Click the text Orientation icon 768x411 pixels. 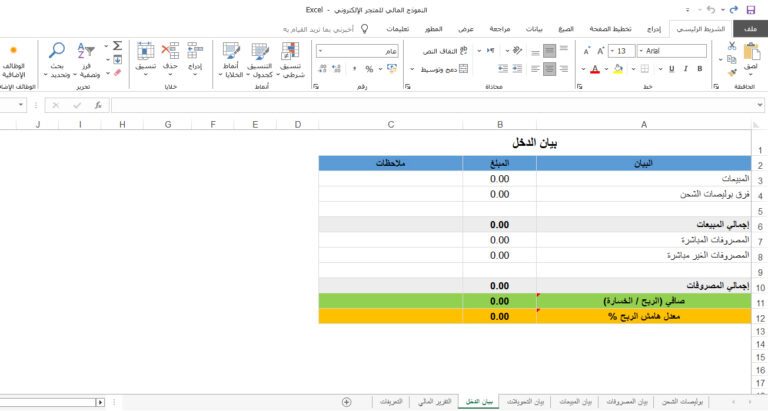517,50
